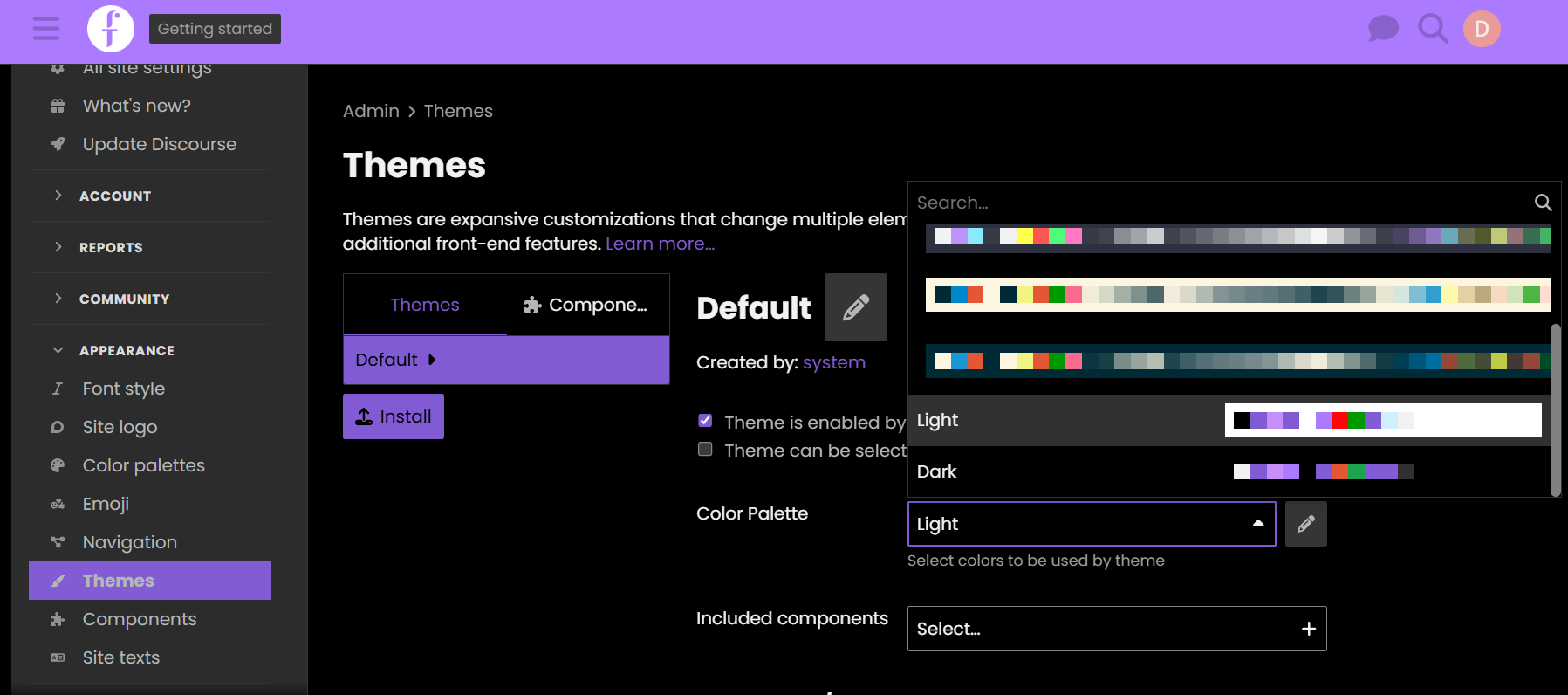The width and height of the screenshot is (1568, 695).
Task: Expand the Account sidebar section
Action: 115,196
